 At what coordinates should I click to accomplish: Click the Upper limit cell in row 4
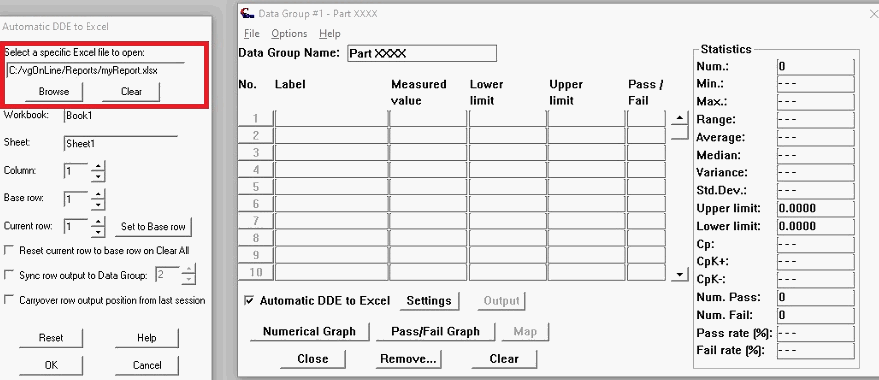tap(586, 169)
